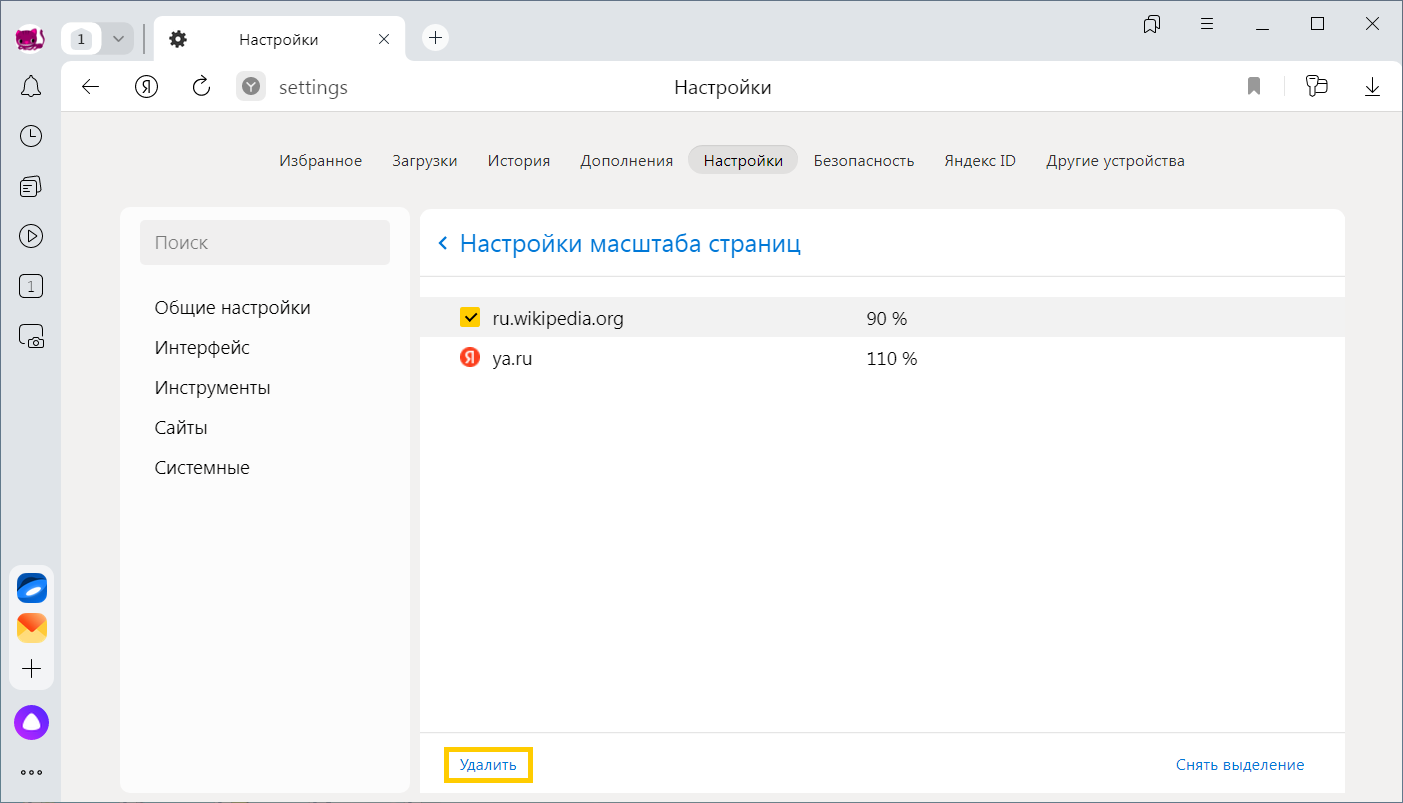The image size is (1403, 803).
Task: Open the browser profile avatar icon
Action: pos(30,39)
